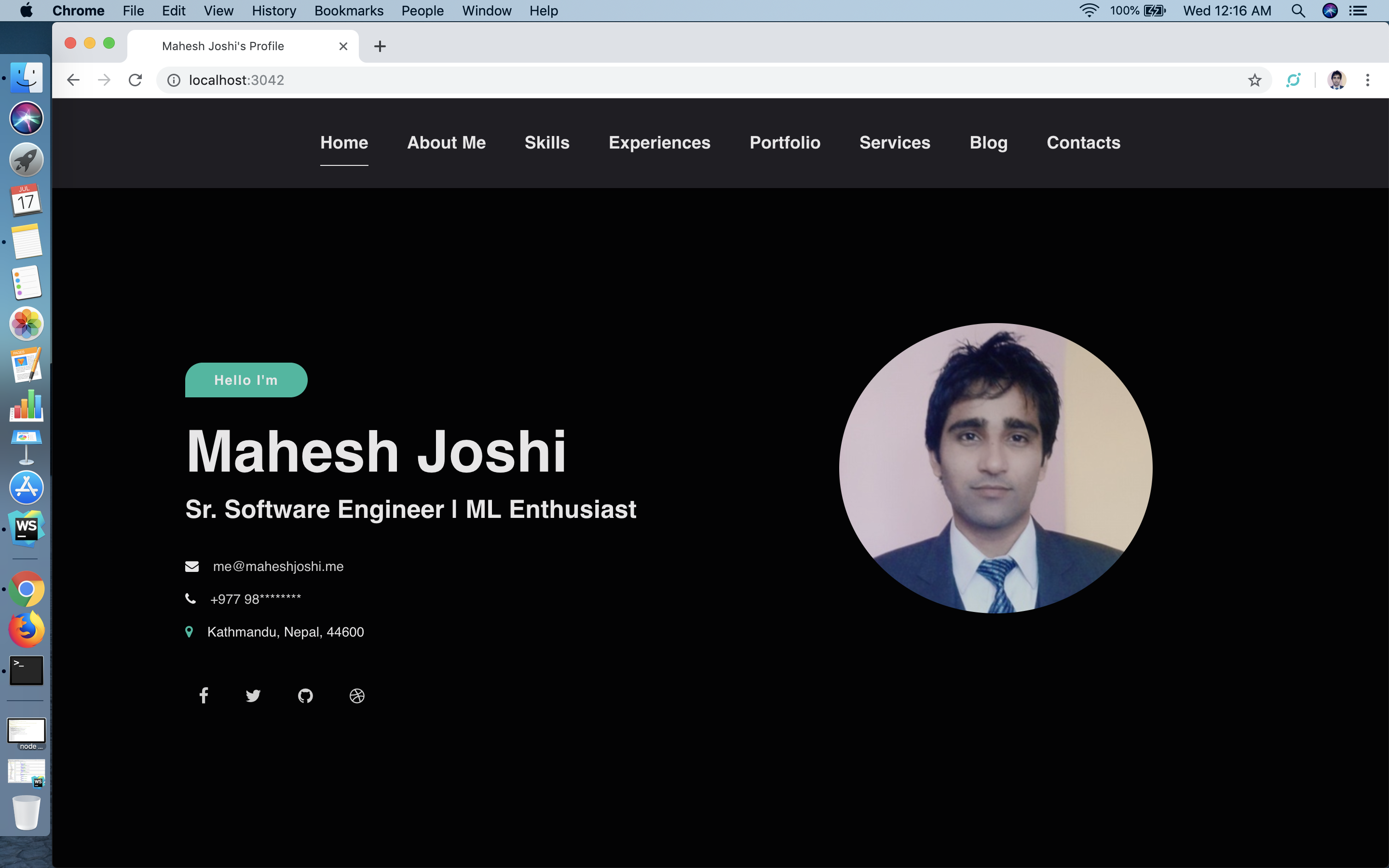
Task: Click the Chrome profile avatar
Action: [1336, 81]
